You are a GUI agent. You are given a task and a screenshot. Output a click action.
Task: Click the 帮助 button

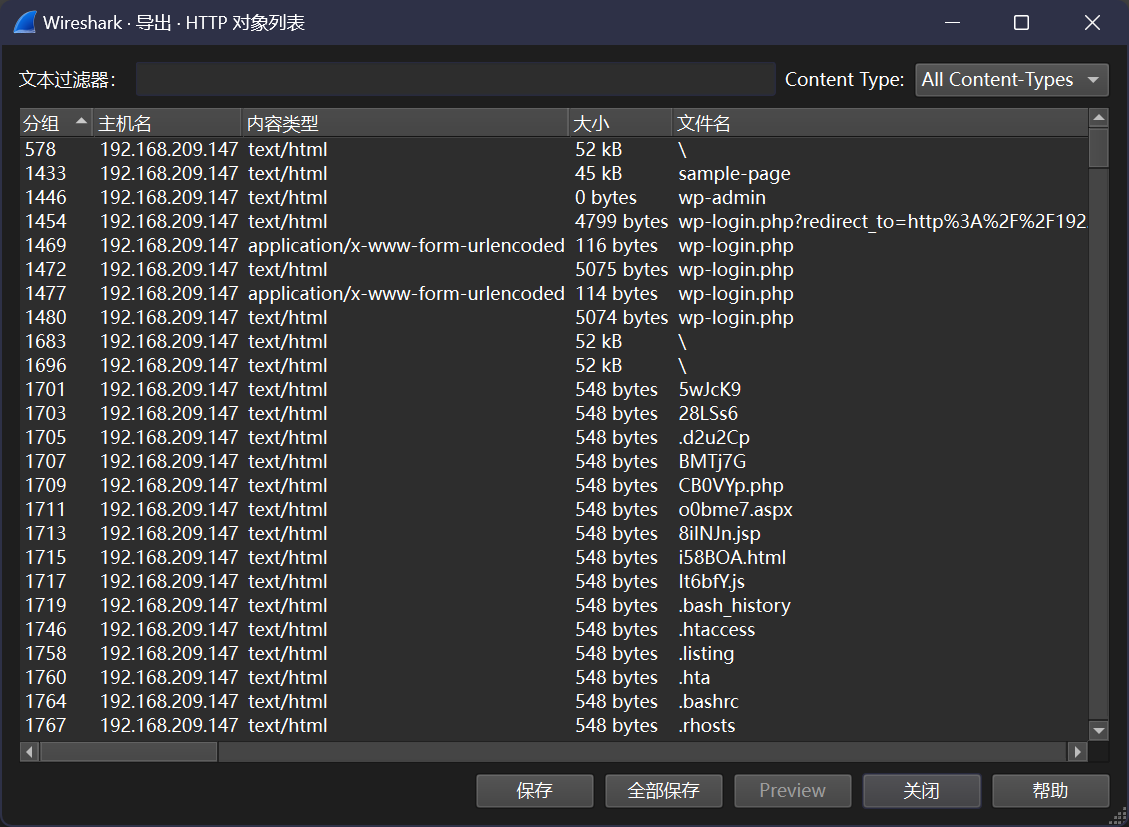click(x=1051, y=791)
